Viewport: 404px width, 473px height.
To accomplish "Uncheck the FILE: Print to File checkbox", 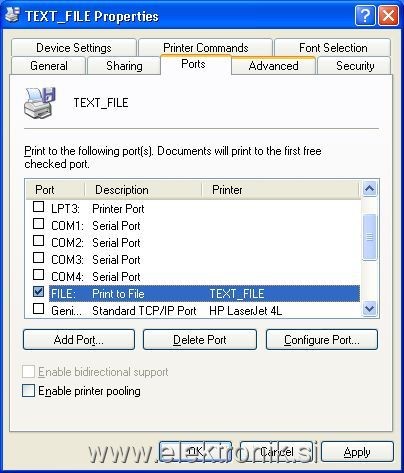I will point(39,292).
